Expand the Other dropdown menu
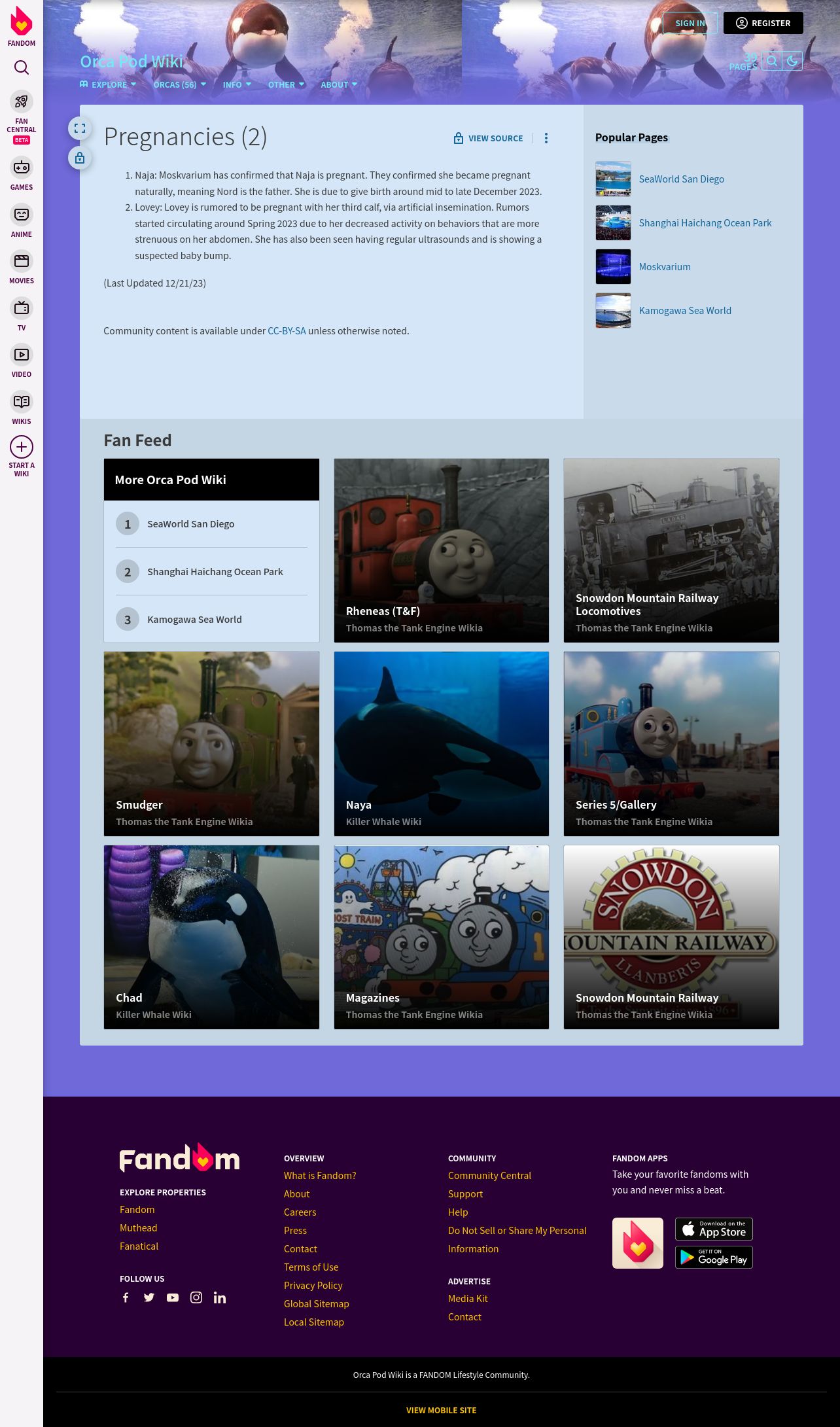Screen dimensions: 840x1427 point(286,84)
